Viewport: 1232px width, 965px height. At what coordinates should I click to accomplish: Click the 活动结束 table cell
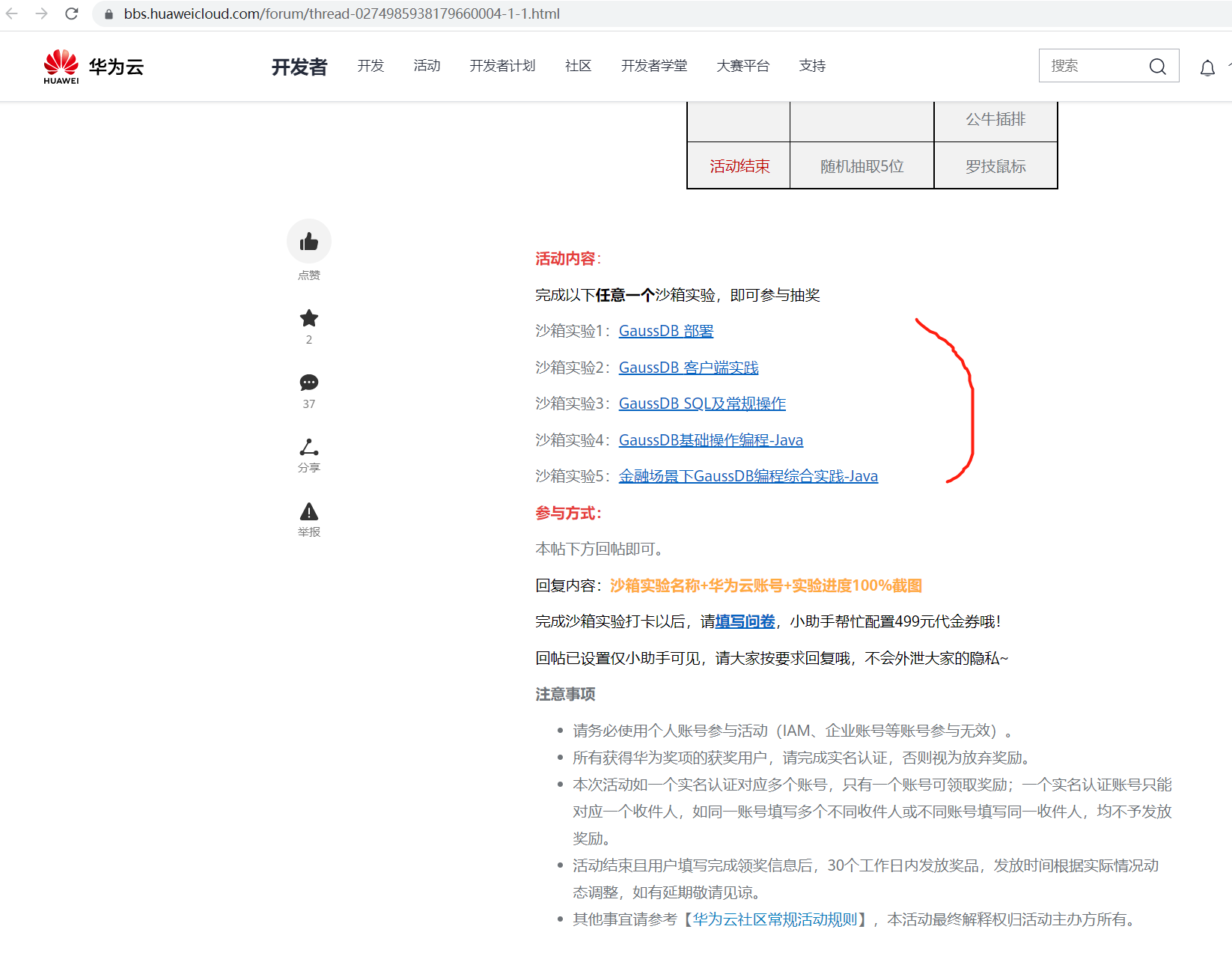(739, 166)
